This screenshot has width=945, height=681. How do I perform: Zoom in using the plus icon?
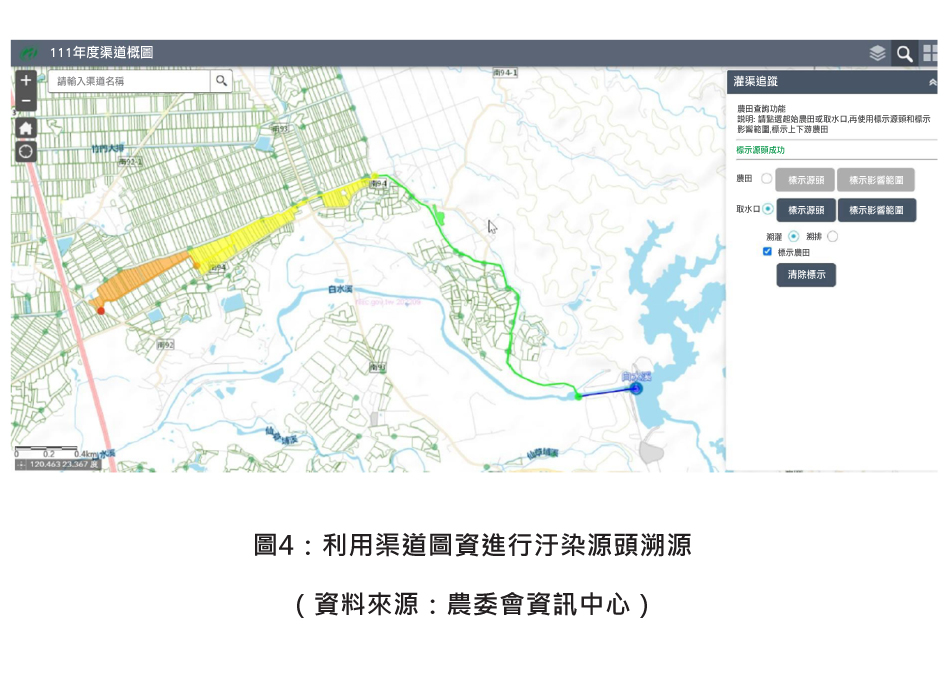coord(24,80)
